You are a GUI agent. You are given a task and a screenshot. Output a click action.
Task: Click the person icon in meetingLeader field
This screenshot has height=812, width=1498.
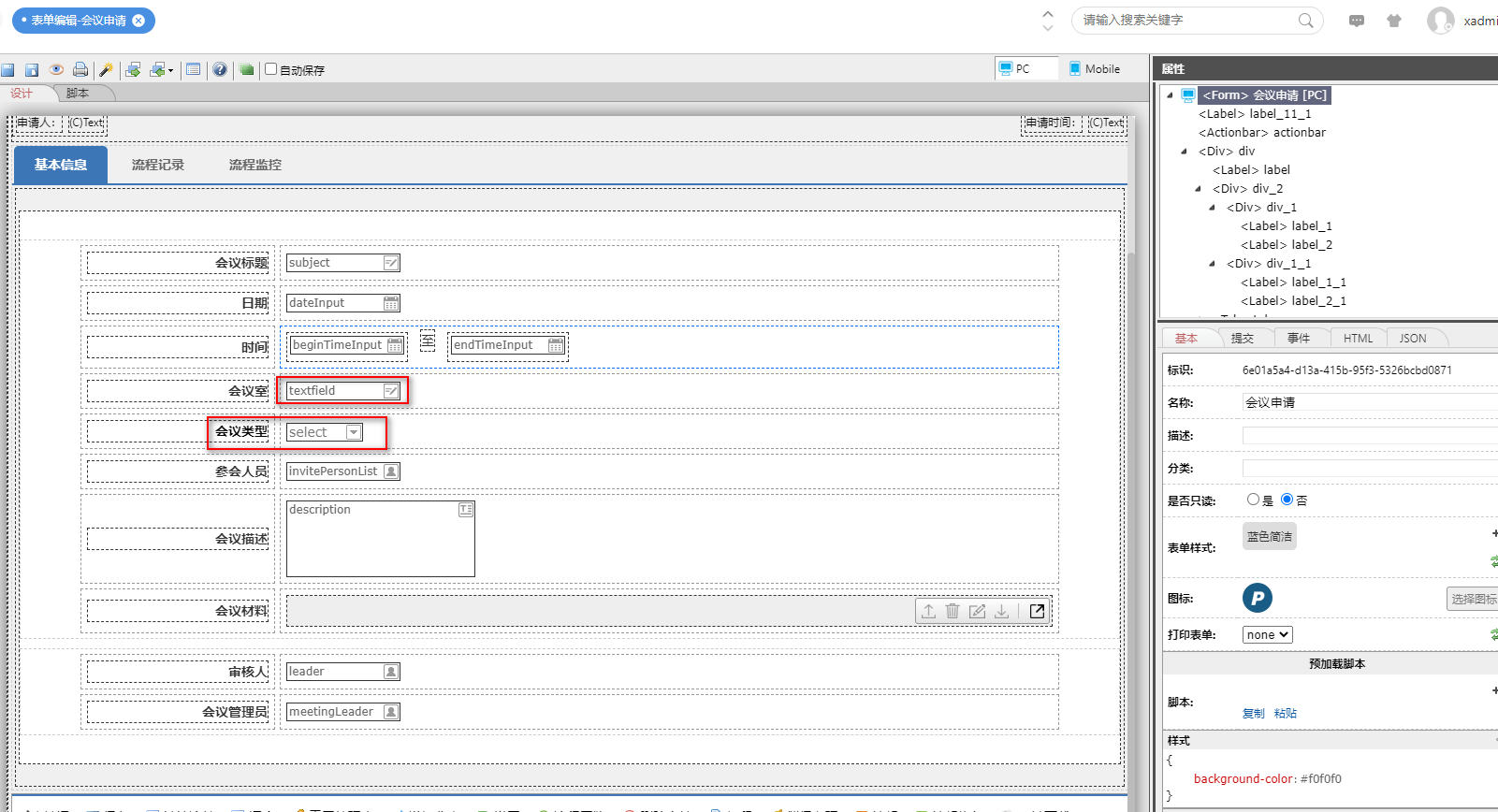(391, 712)
